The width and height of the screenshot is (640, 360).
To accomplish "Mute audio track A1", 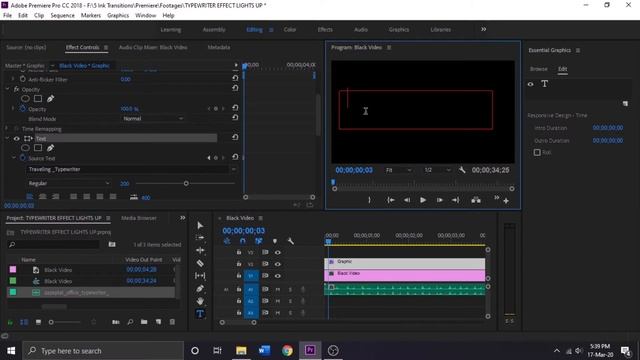I will pos(278,289).
